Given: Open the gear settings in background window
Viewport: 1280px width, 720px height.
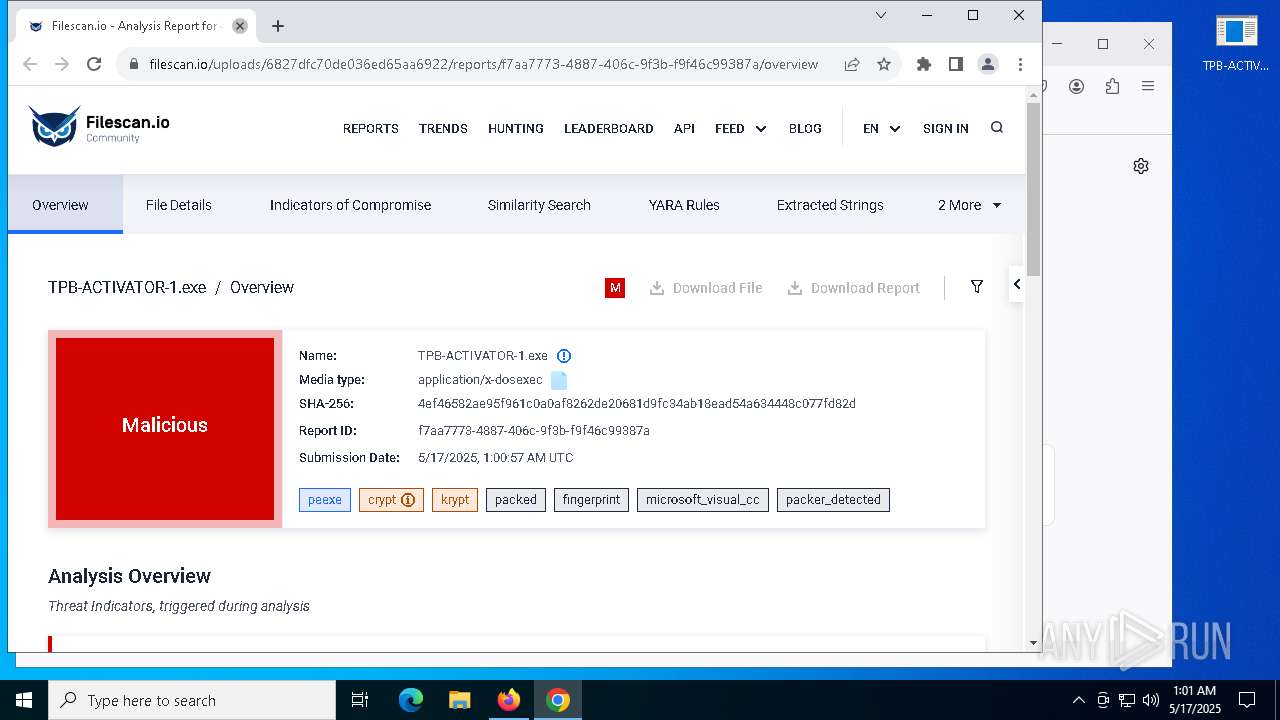Looking at the screenshot, I should click(x=1141, y=166).
